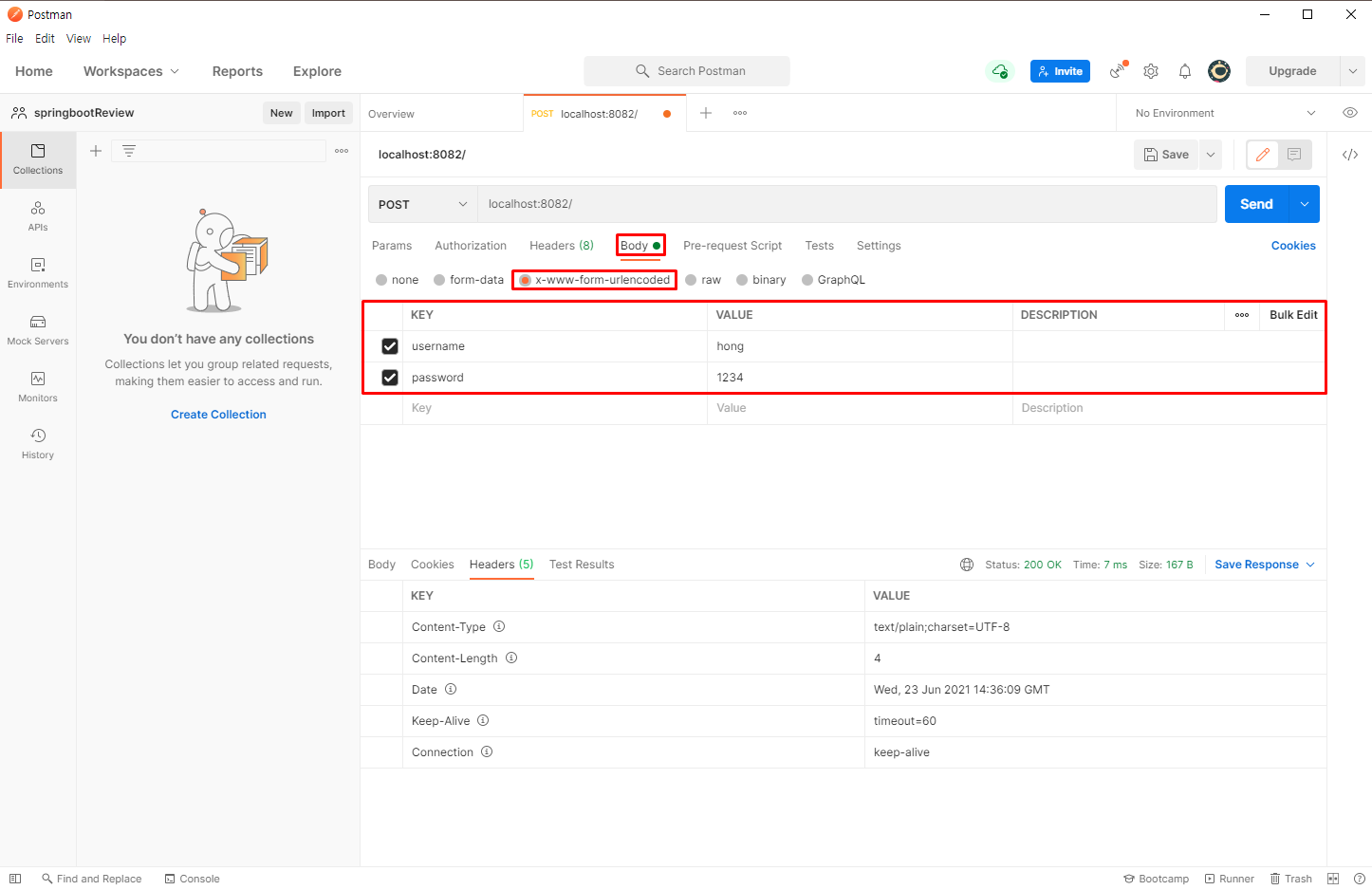Click the Create Collection link
Screen dimensions: 1372x890
(218, 415)
